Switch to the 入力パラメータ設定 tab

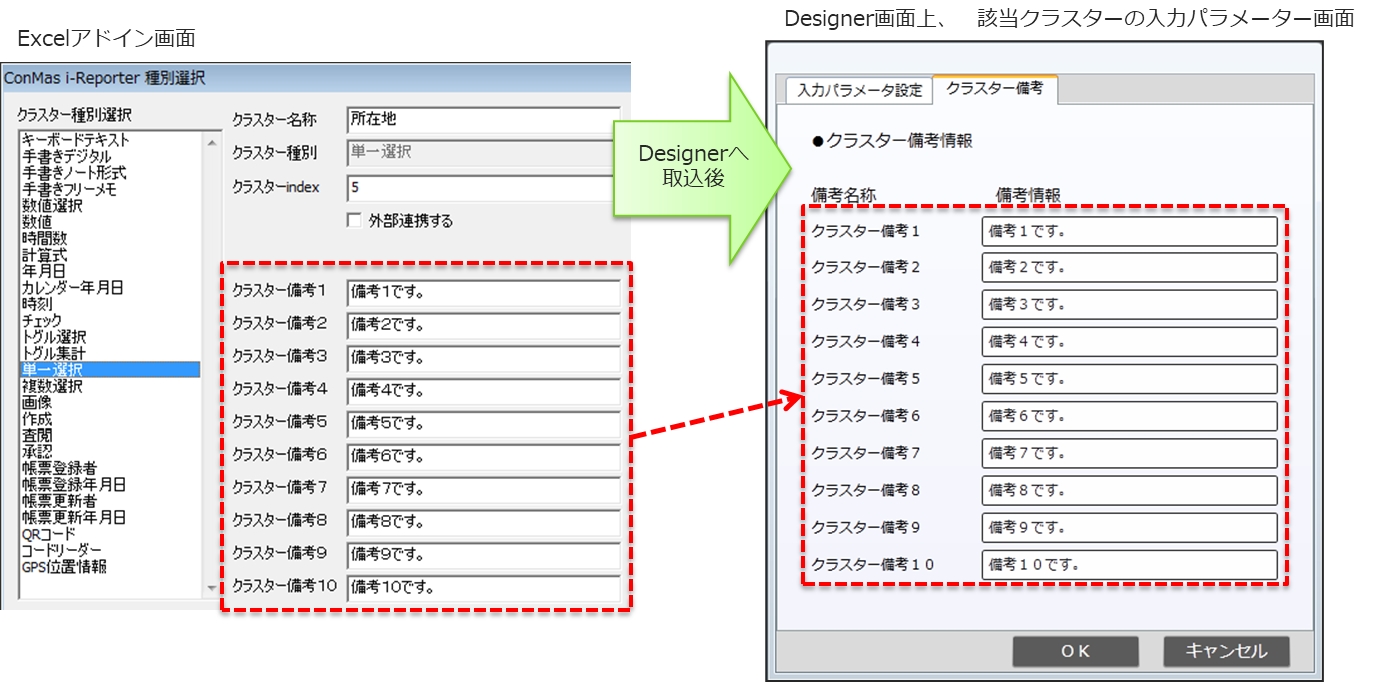pyautogui.click(x=859, y=90)
